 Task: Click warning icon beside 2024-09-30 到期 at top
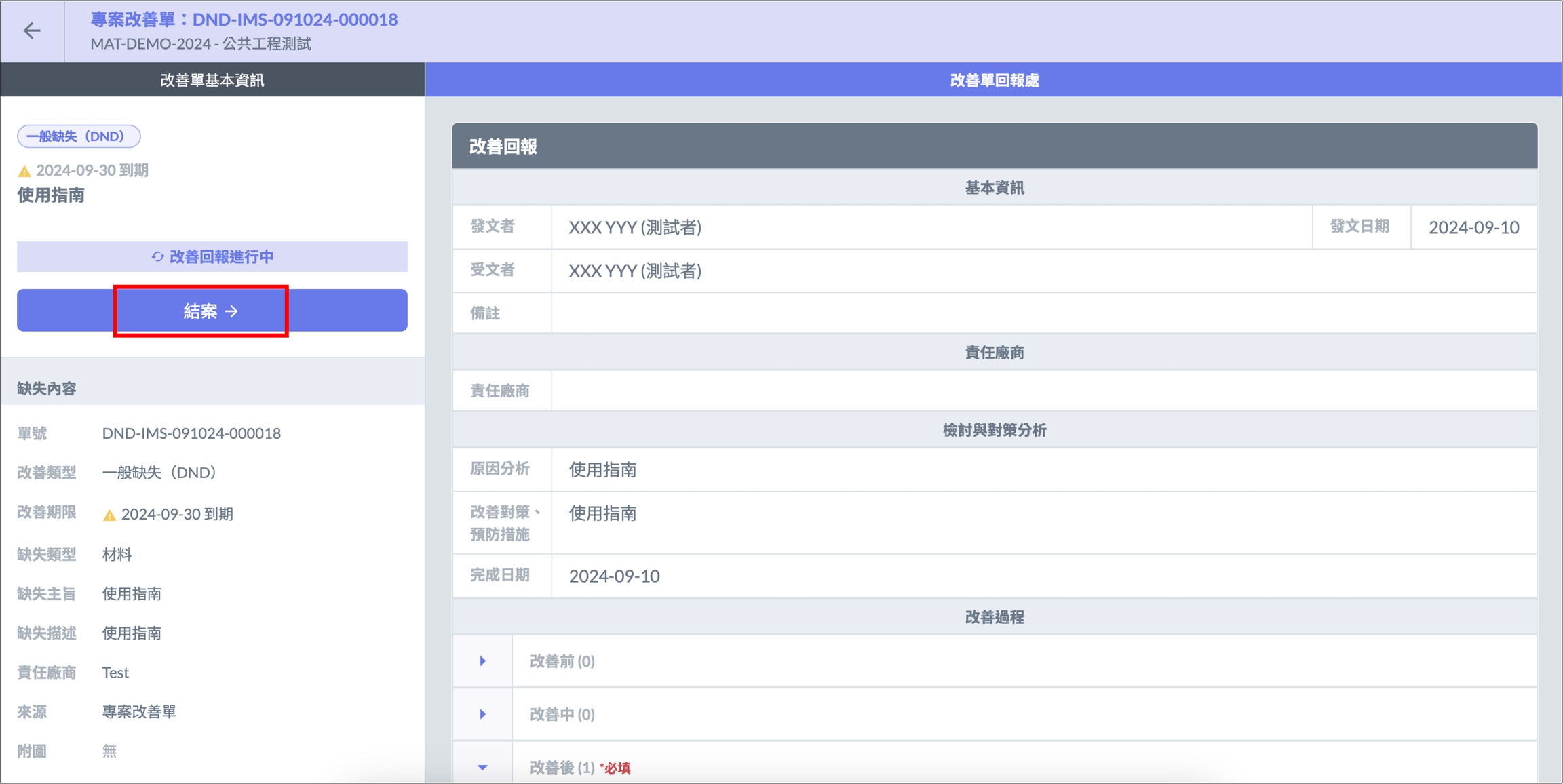click(x=24, y=171)
